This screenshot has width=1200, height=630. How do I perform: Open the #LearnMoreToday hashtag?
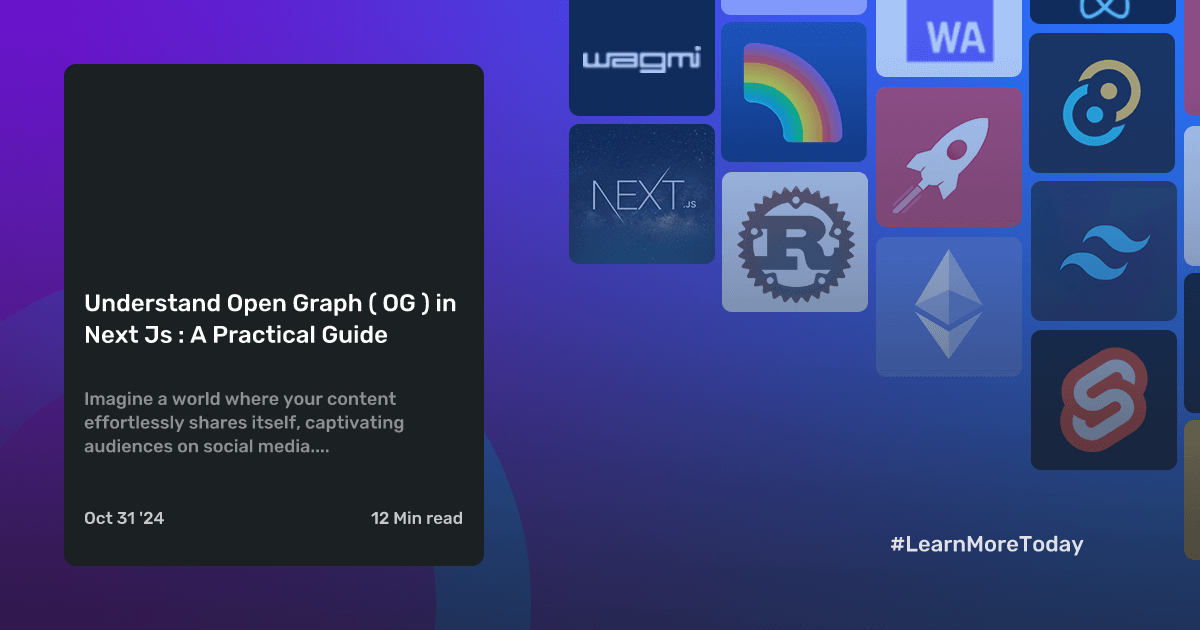tap(988, 544)
